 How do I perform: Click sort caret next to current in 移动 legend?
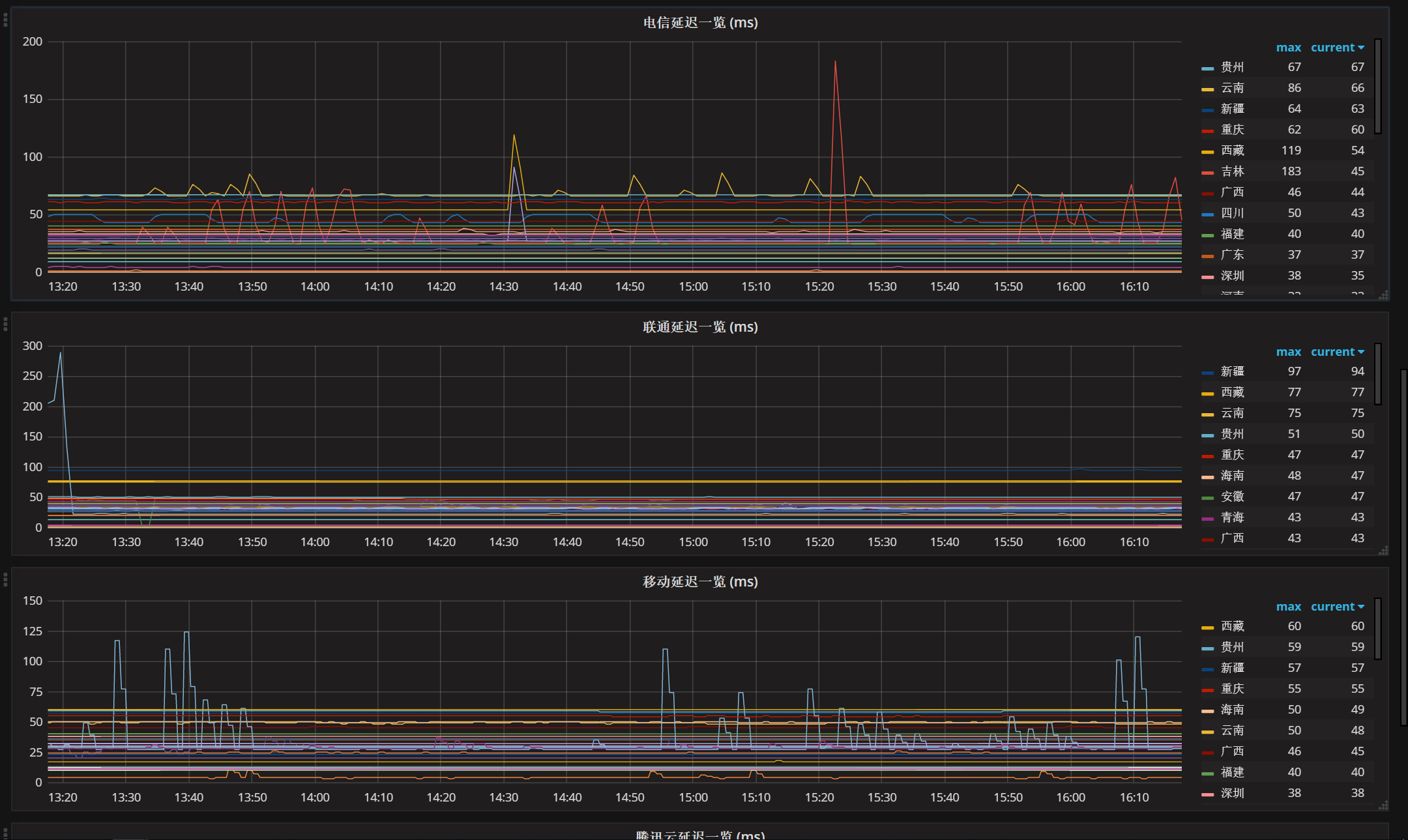[x=1361, y=607]
